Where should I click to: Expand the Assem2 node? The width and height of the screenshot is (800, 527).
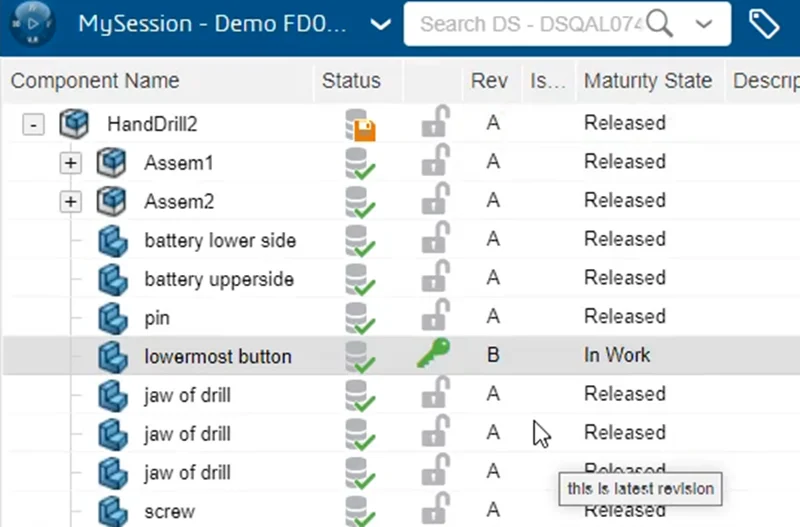click(70, 202)
